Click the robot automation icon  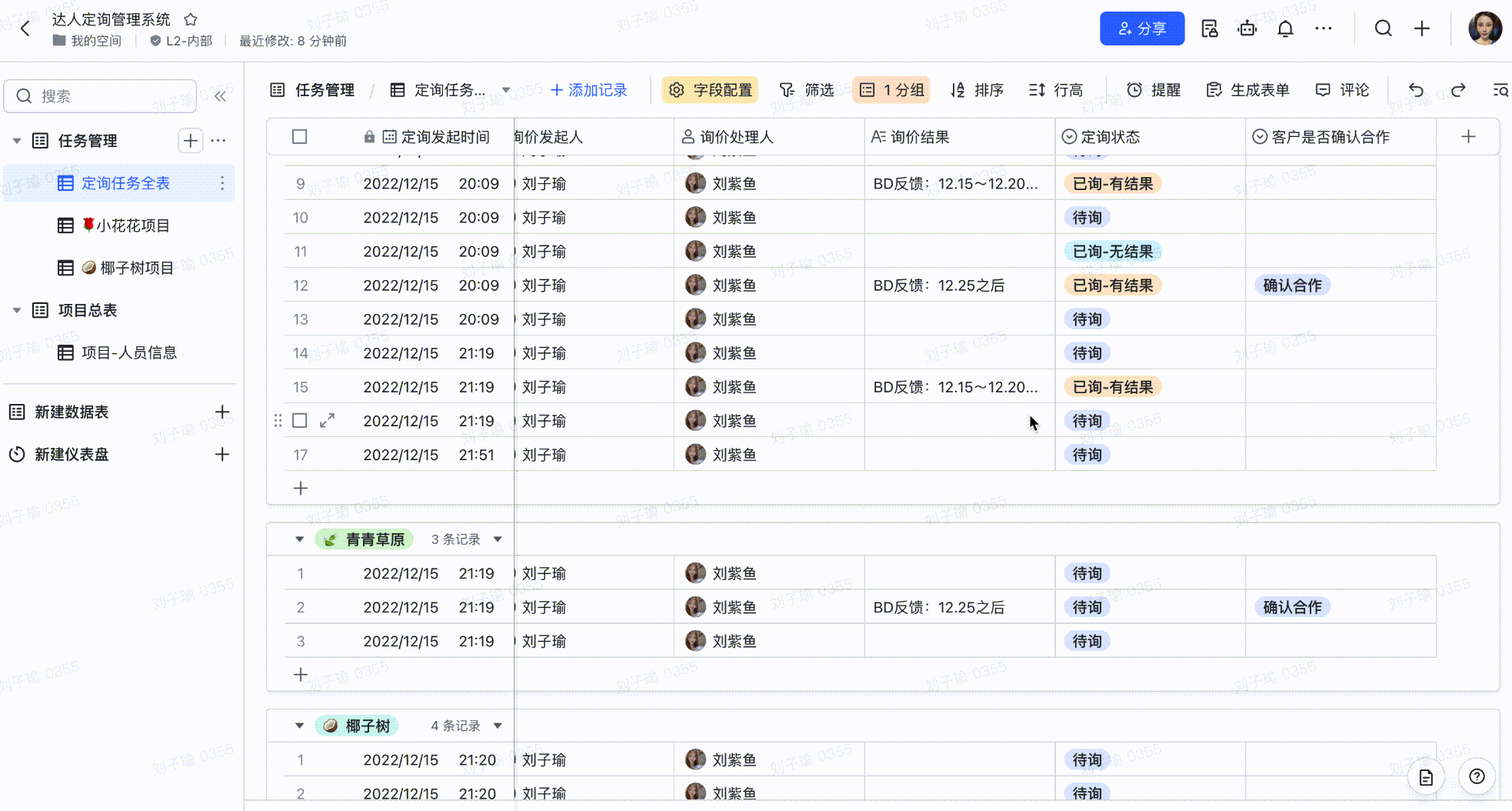pyautogui.click(x=1247, y=29)
